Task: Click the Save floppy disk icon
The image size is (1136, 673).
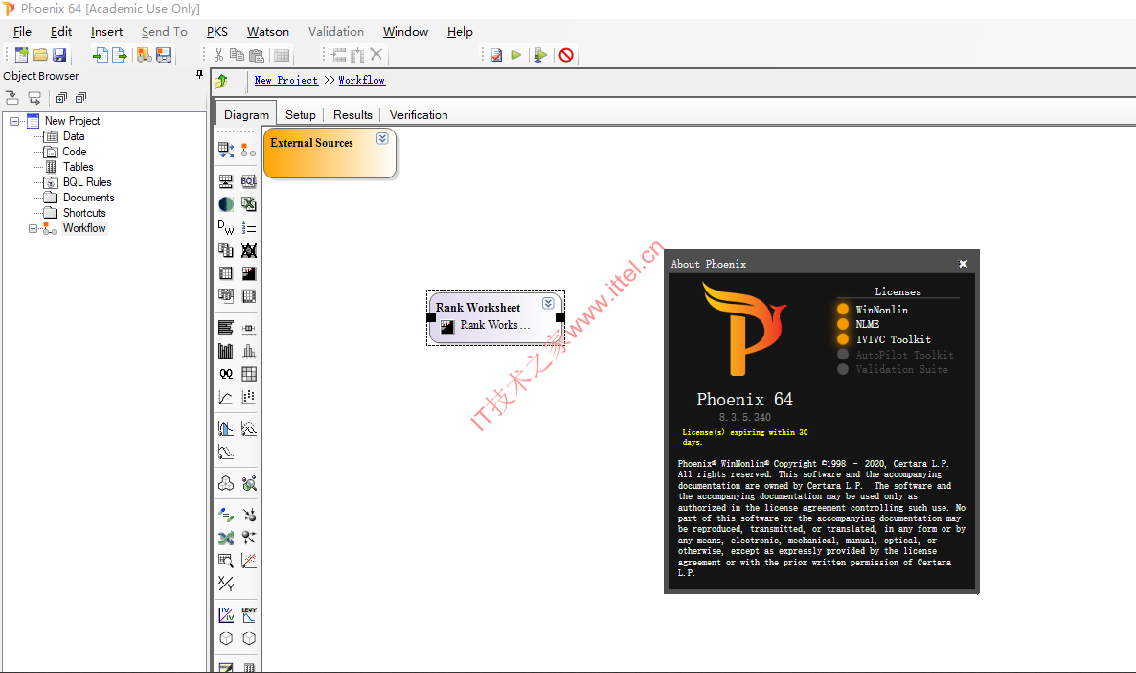Action: coord(59,55)
